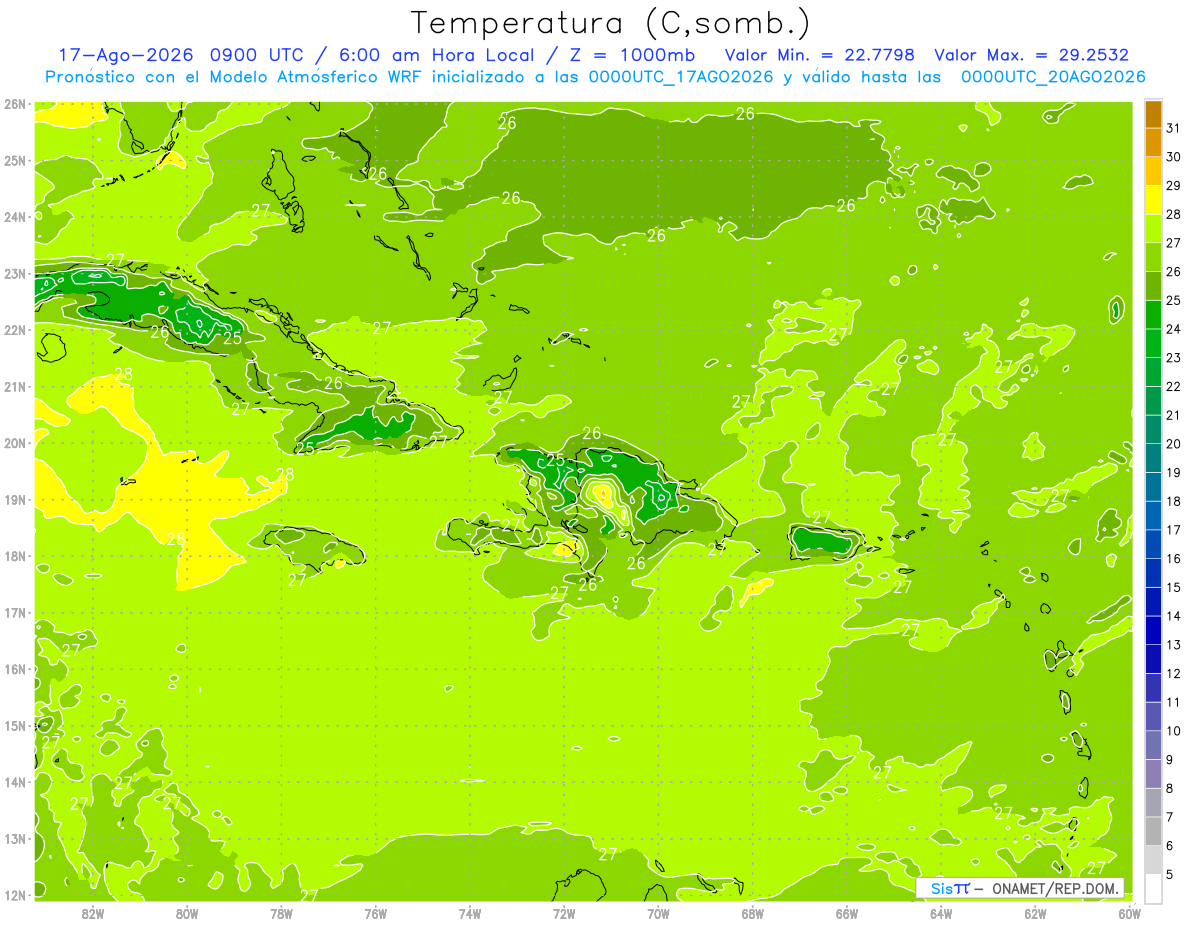Click the latitude label '16N'
Screen dimensions: 1200x927
14,669
